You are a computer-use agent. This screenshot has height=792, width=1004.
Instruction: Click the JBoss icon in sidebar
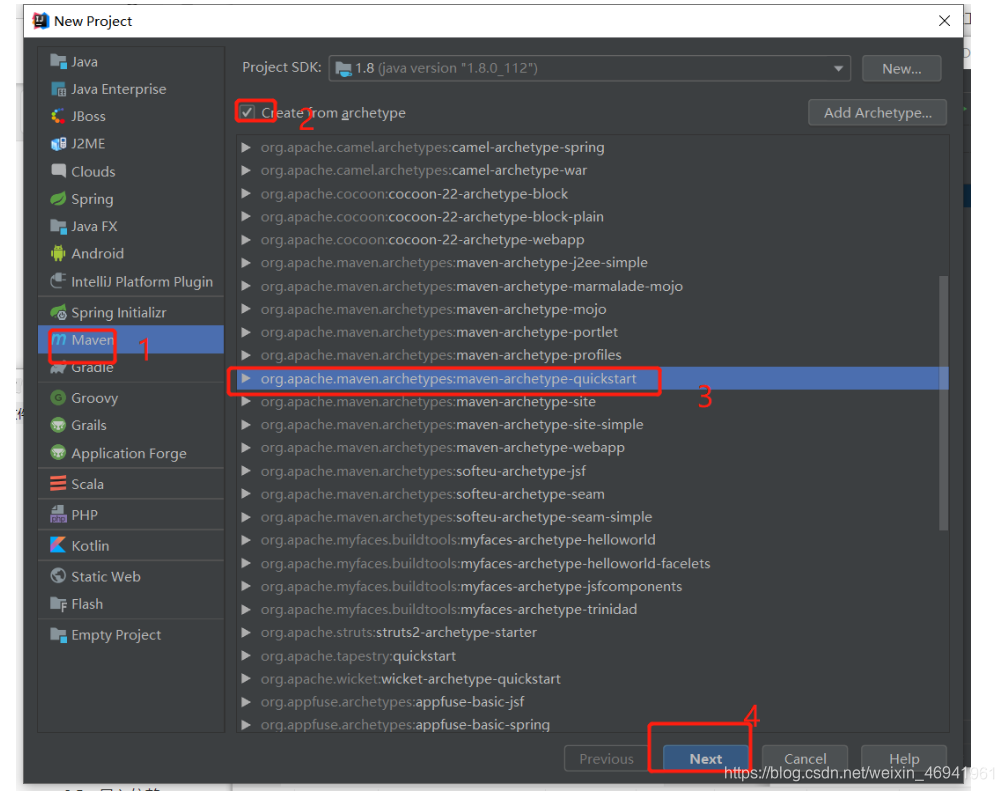coord(58,116)
